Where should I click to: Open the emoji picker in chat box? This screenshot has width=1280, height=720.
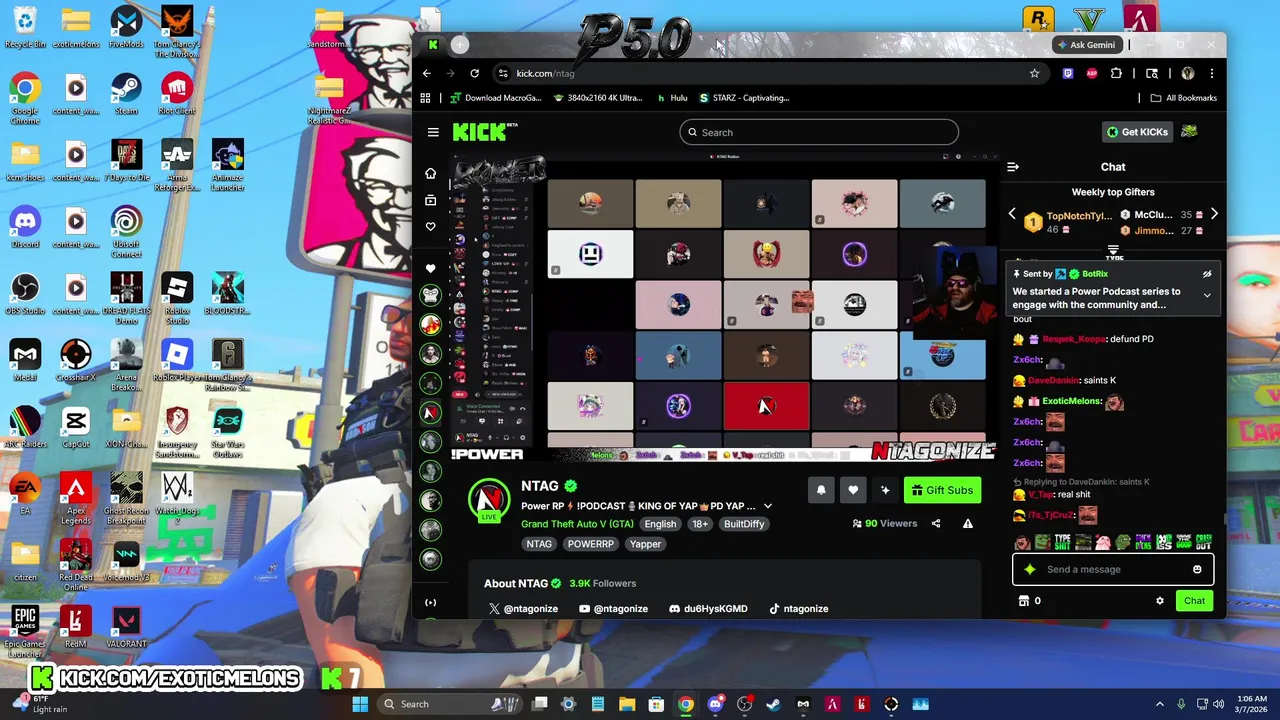click(1197, 569)
